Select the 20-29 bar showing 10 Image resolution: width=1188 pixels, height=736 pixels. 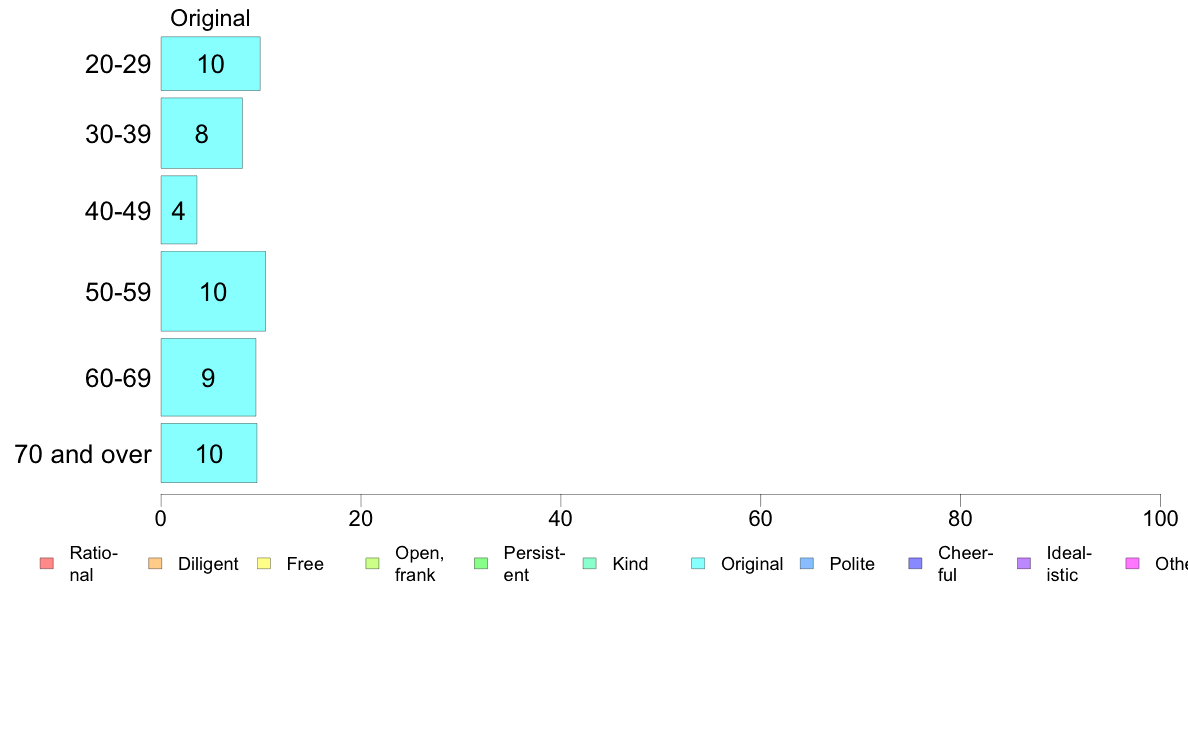(211, 64)
